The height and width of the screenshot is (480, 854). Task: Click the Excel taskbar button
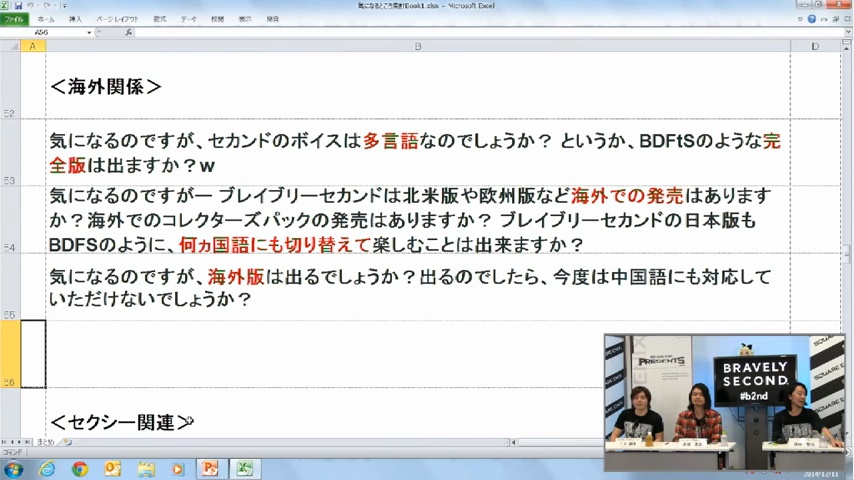pyautogui.click(x=245, y=469)
